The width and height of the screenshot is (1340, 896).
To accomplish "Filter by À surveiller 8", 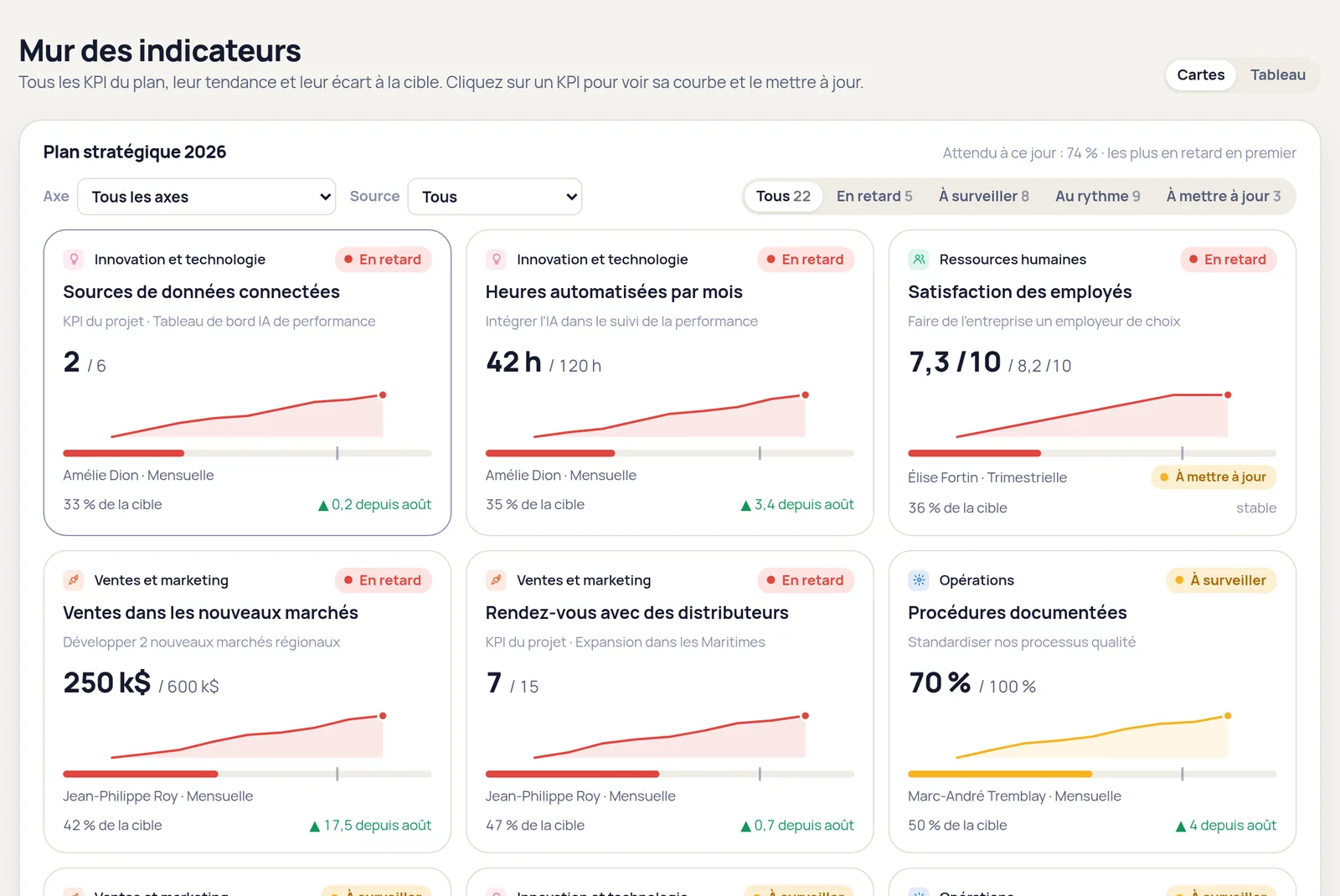I will coord(983,196).
